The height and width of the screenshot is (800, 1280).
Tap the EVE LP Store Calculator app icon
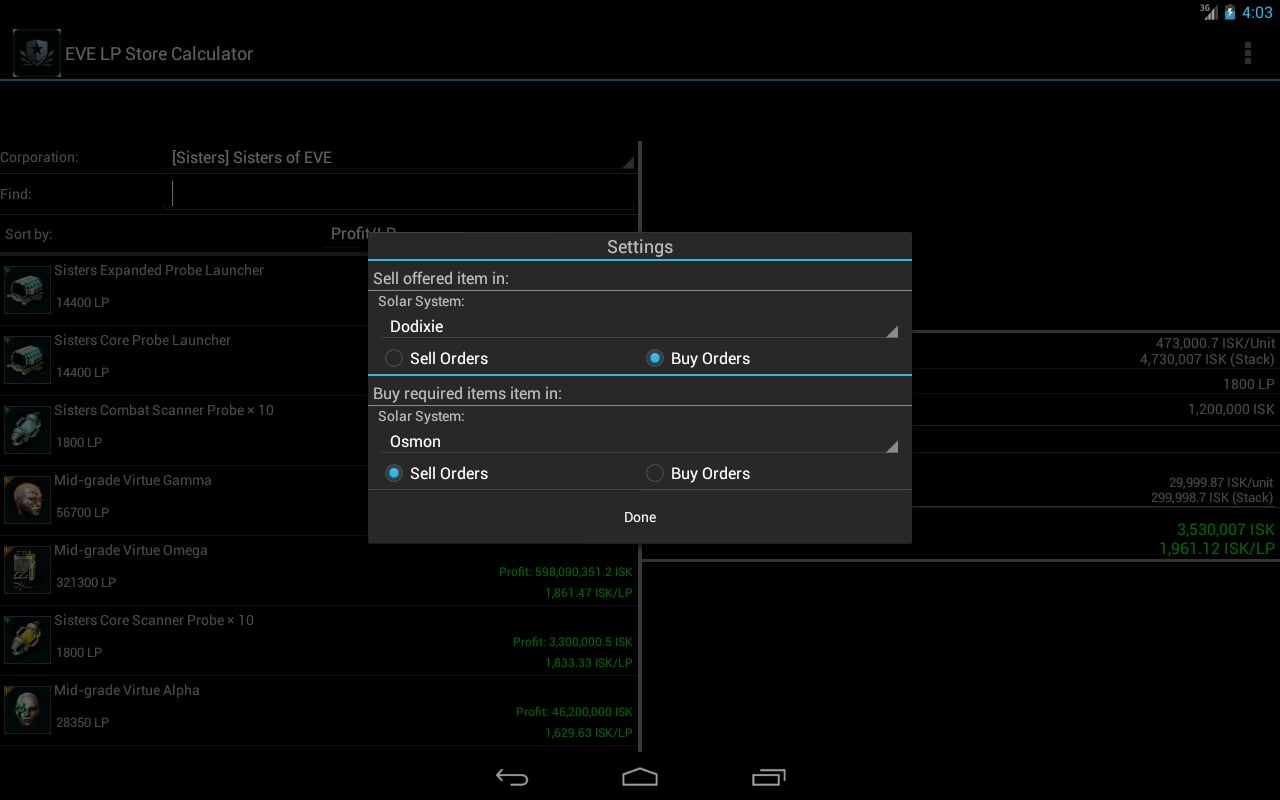tap(36, 53)
